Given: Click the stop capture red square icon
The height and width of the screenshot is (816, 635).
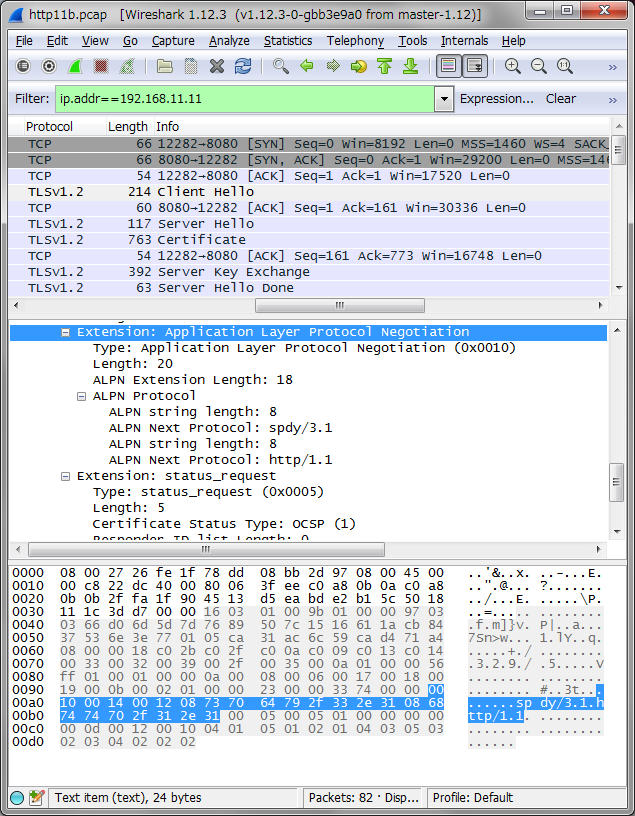Looking at the screenshot, I should [x=101, y=66].
